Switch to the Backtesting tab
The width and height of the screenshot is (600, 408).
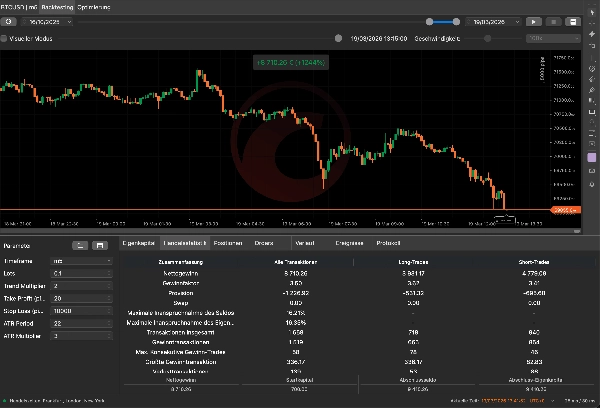coord(57,7)
